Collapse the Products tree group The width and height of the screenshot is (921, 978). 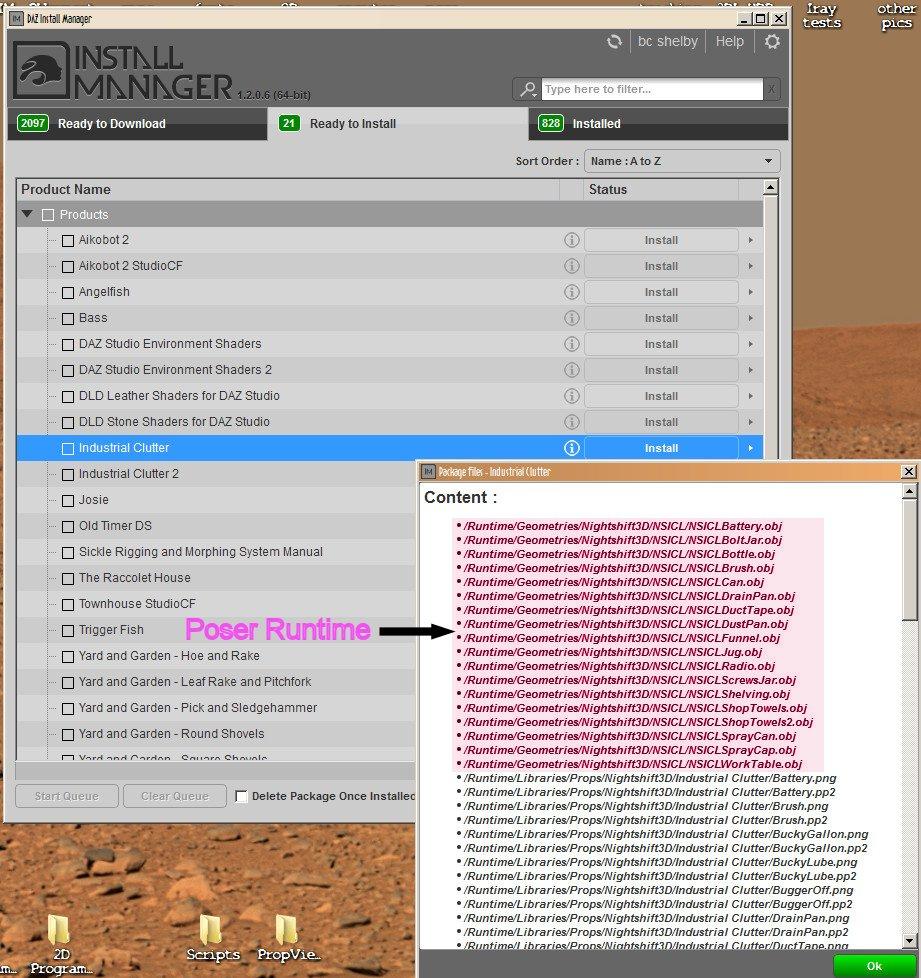pyautogui.click(x=27, y=214)
